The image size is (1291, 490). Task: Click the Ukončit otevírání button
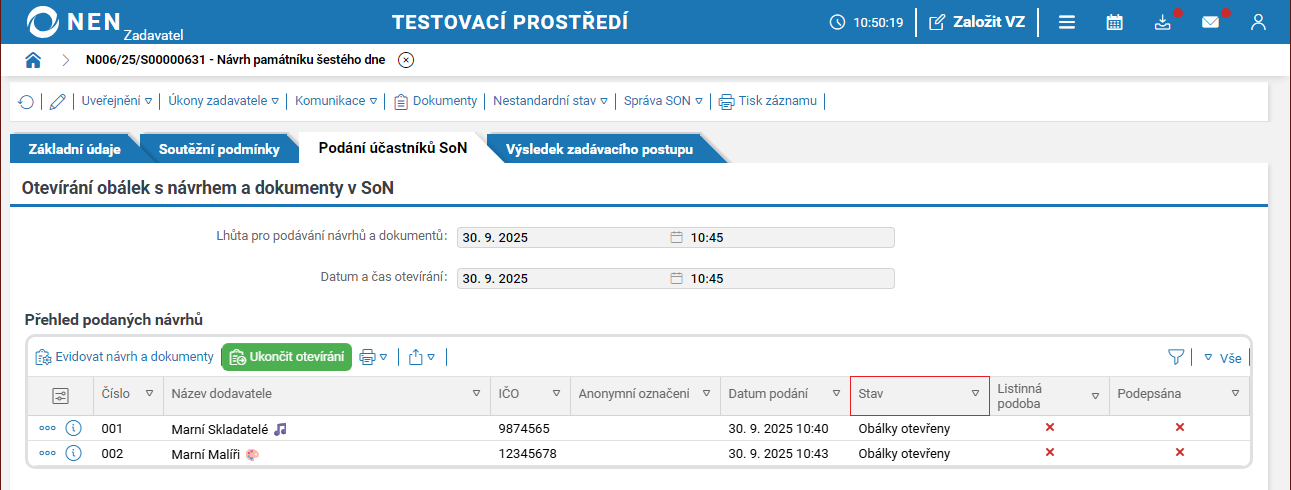286,357
